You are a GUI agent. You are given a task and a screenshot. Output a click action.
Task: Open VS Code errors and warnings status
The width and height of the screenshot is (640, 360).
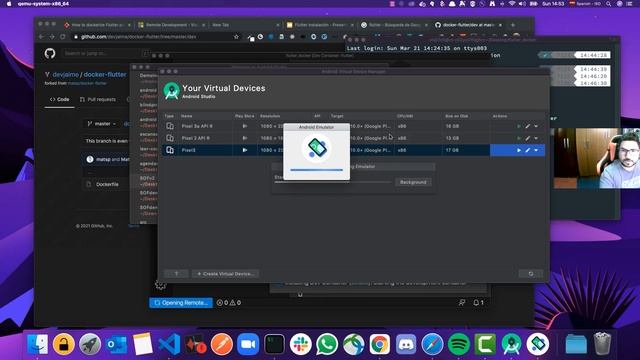[x=229, y=302]
